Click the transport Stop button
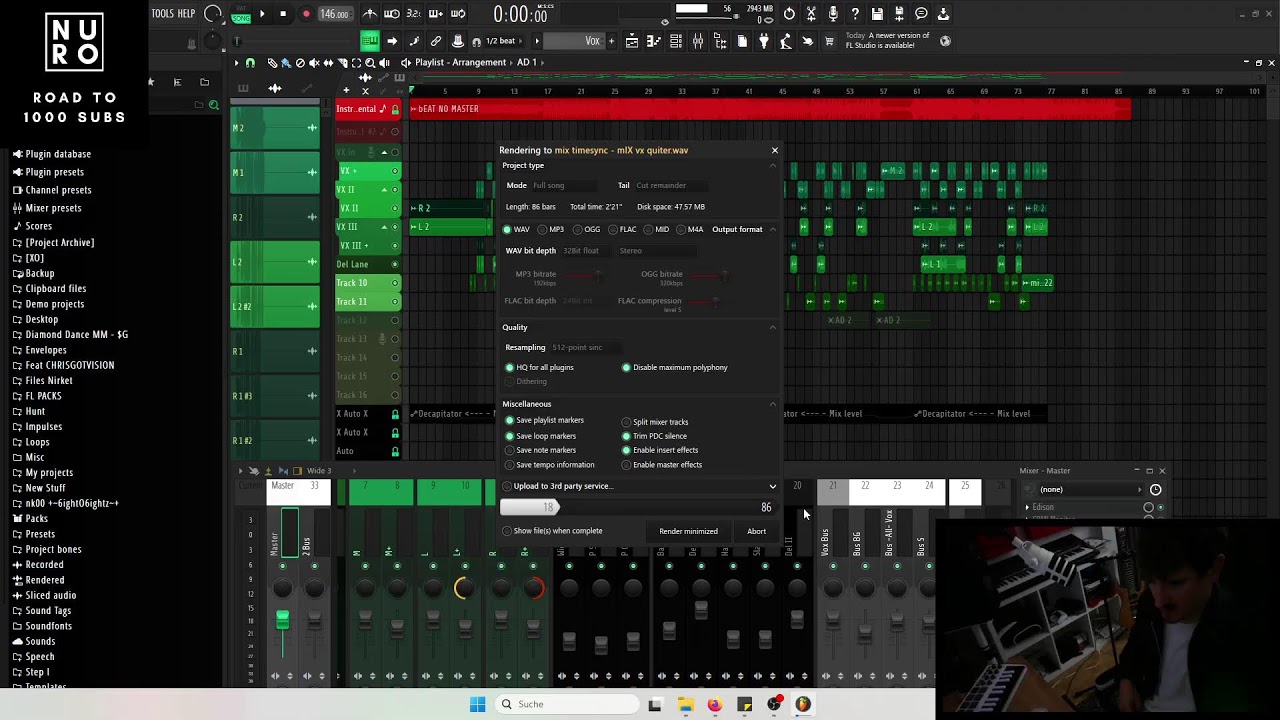 (x=283, y=14)
